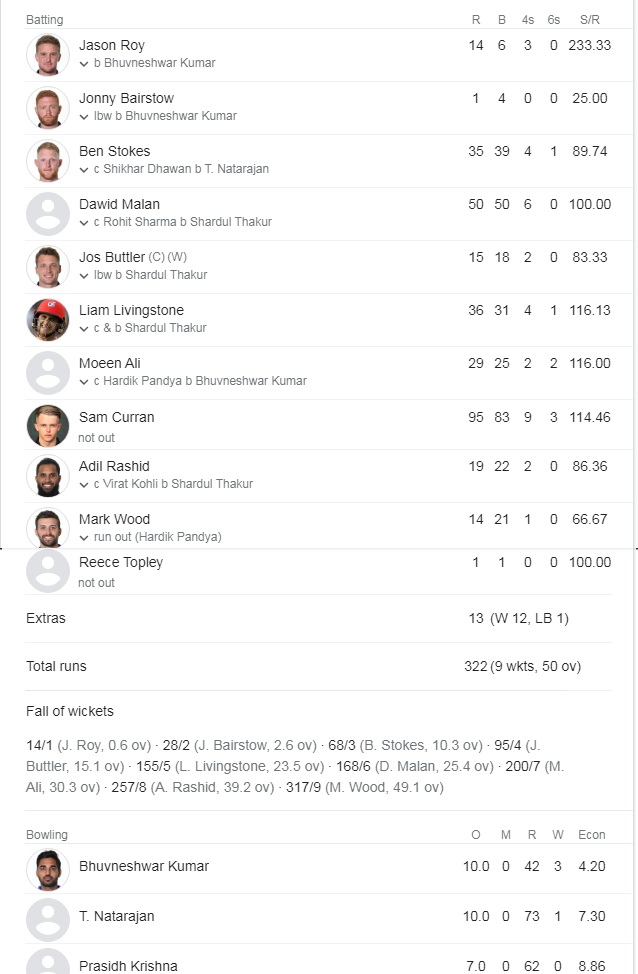The image size is (638, 974).
Task: Expand Jason Roy dismissal details chevron
Action: 84,63
